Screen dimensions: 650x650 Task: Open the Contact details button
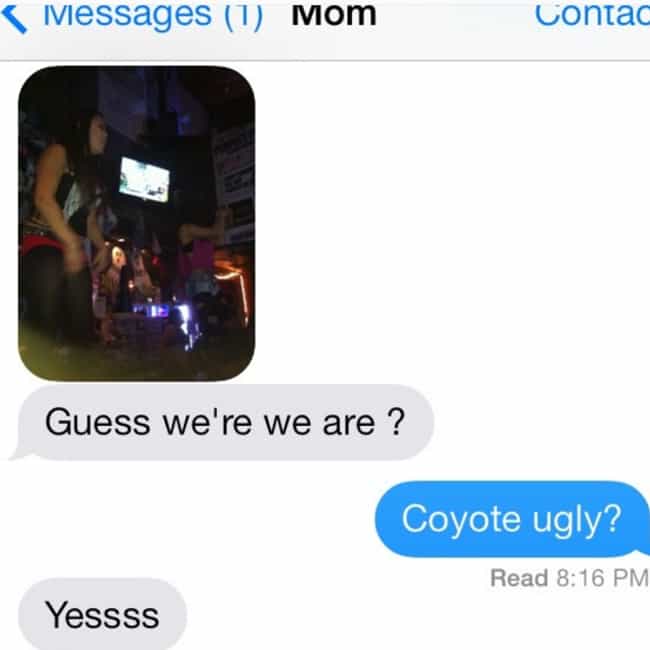pyautogui.click(x=592, y=14)
